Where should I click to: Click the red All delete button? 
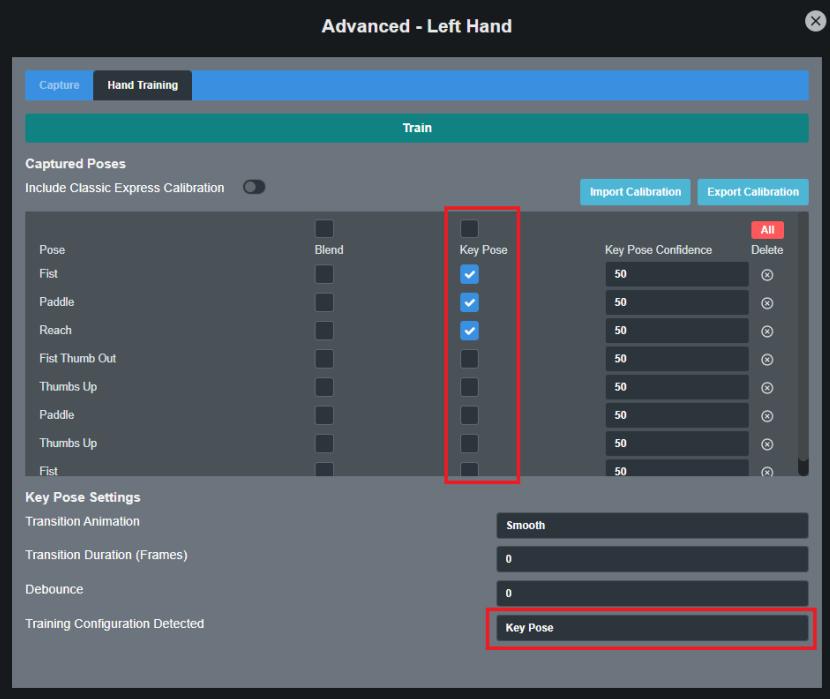pyautogui.click(x=767, y=230)
